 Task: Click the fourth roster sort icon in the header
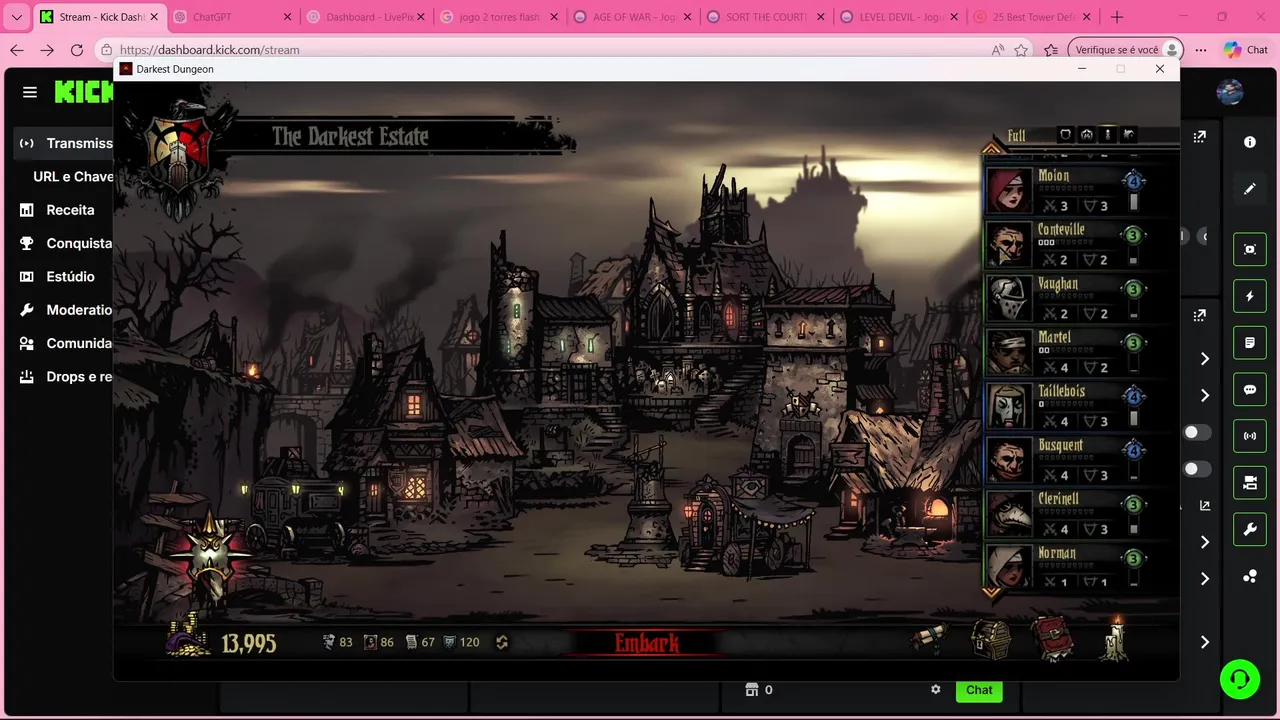click(x=1129, y=135)
